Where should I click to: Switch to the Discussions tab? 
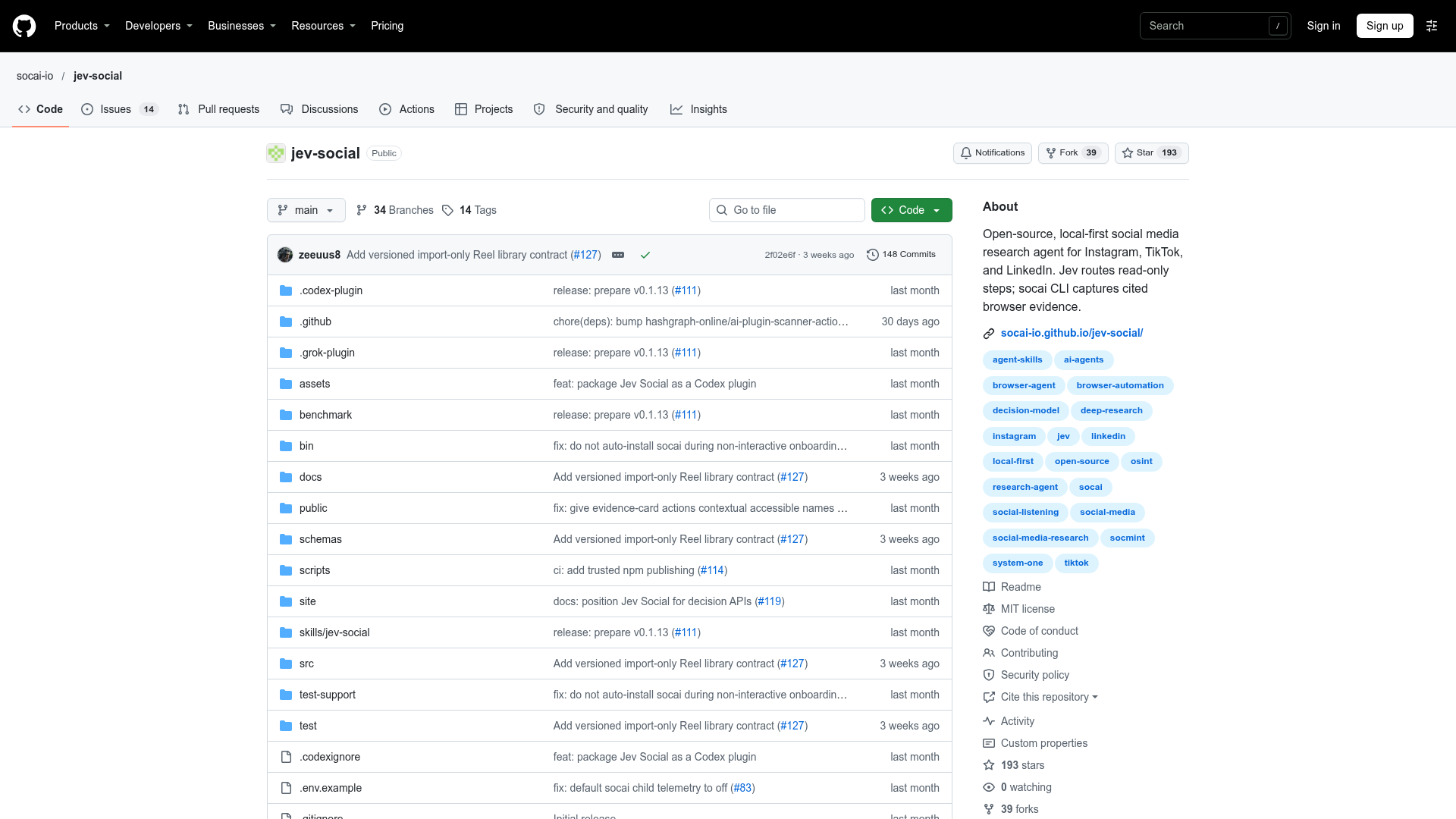(319, 109)
